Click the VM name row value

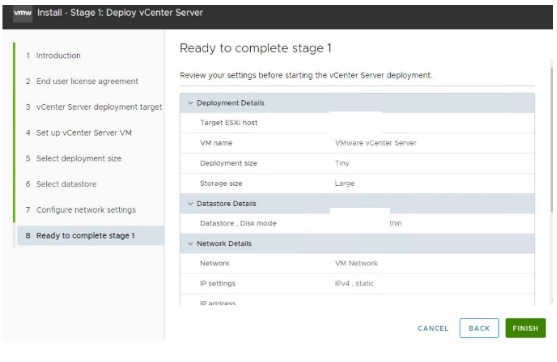375,143
